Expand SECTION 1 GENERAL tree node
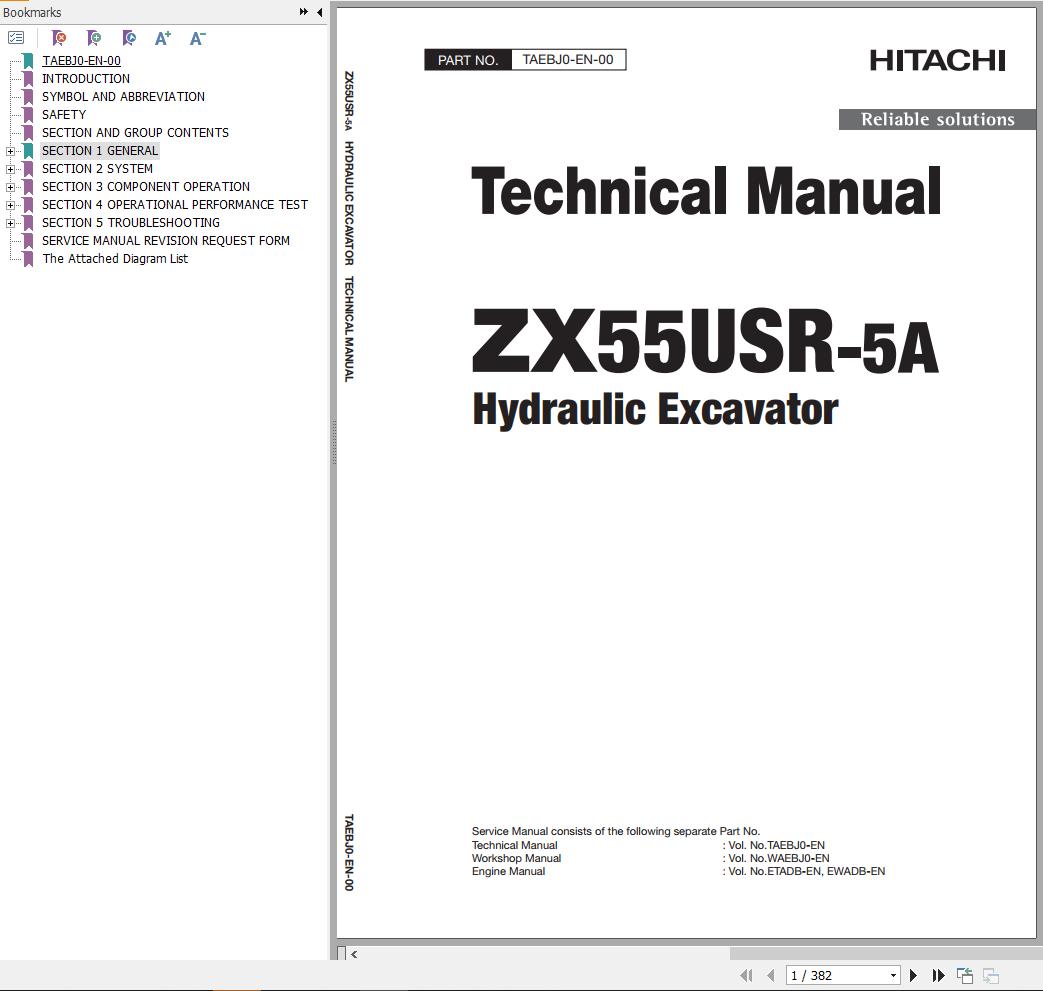The height and width of the screenshot is (991, 1043). click(x=10, y=151)
